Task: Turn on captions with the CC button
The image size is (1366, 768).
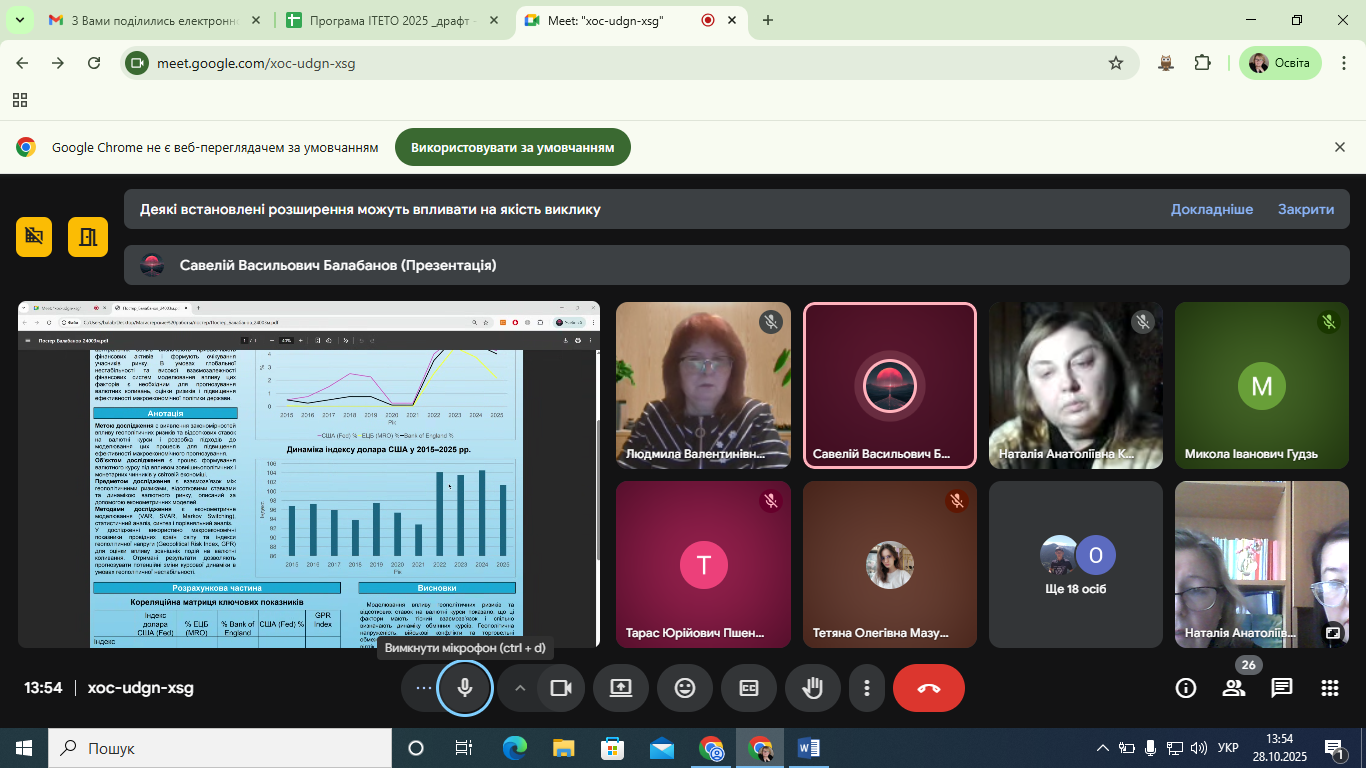Action: [x=749, y=688]
